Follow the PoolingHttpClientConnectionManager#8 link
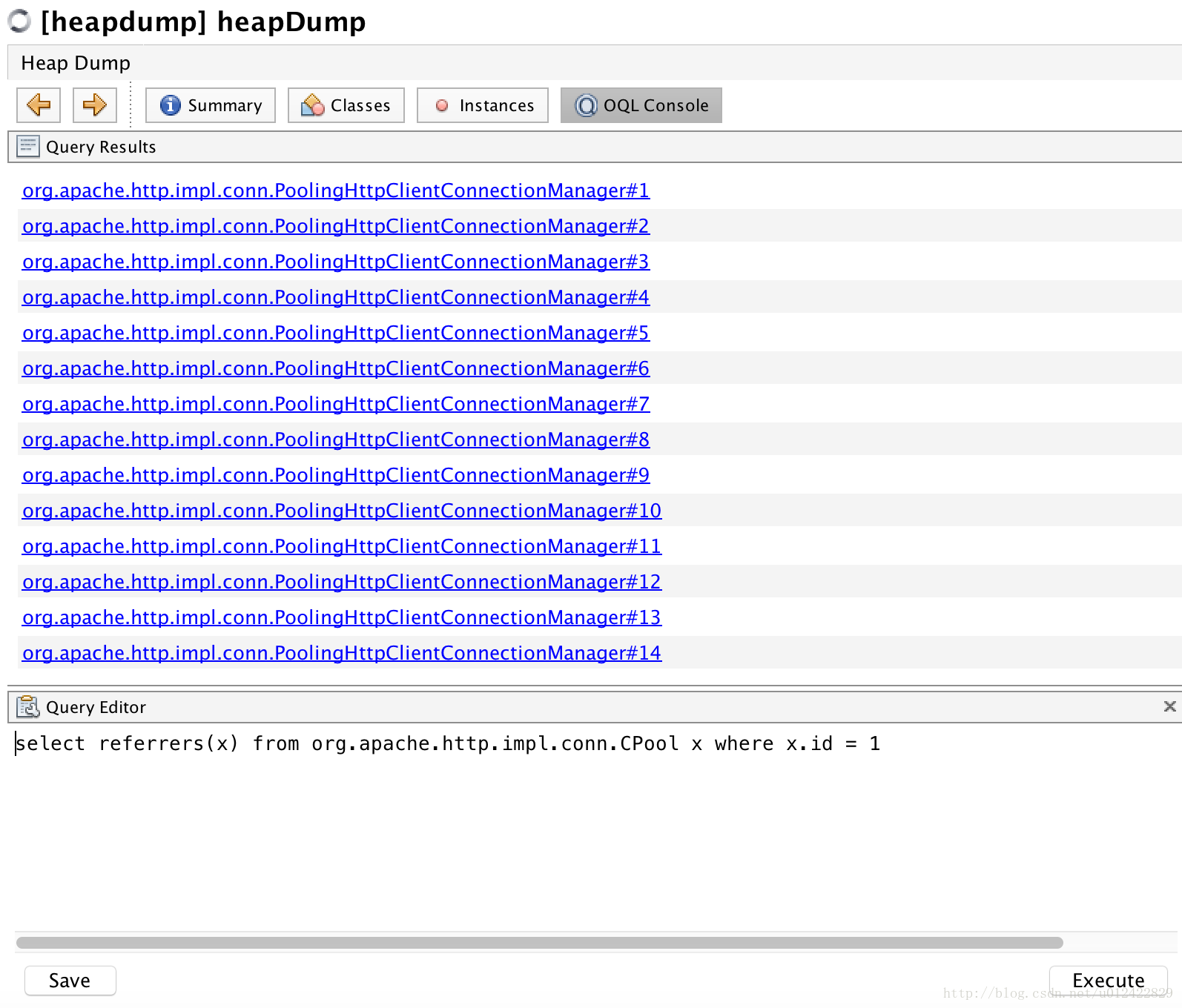The image size is (1182, 1008). click(x=336, y=440)
